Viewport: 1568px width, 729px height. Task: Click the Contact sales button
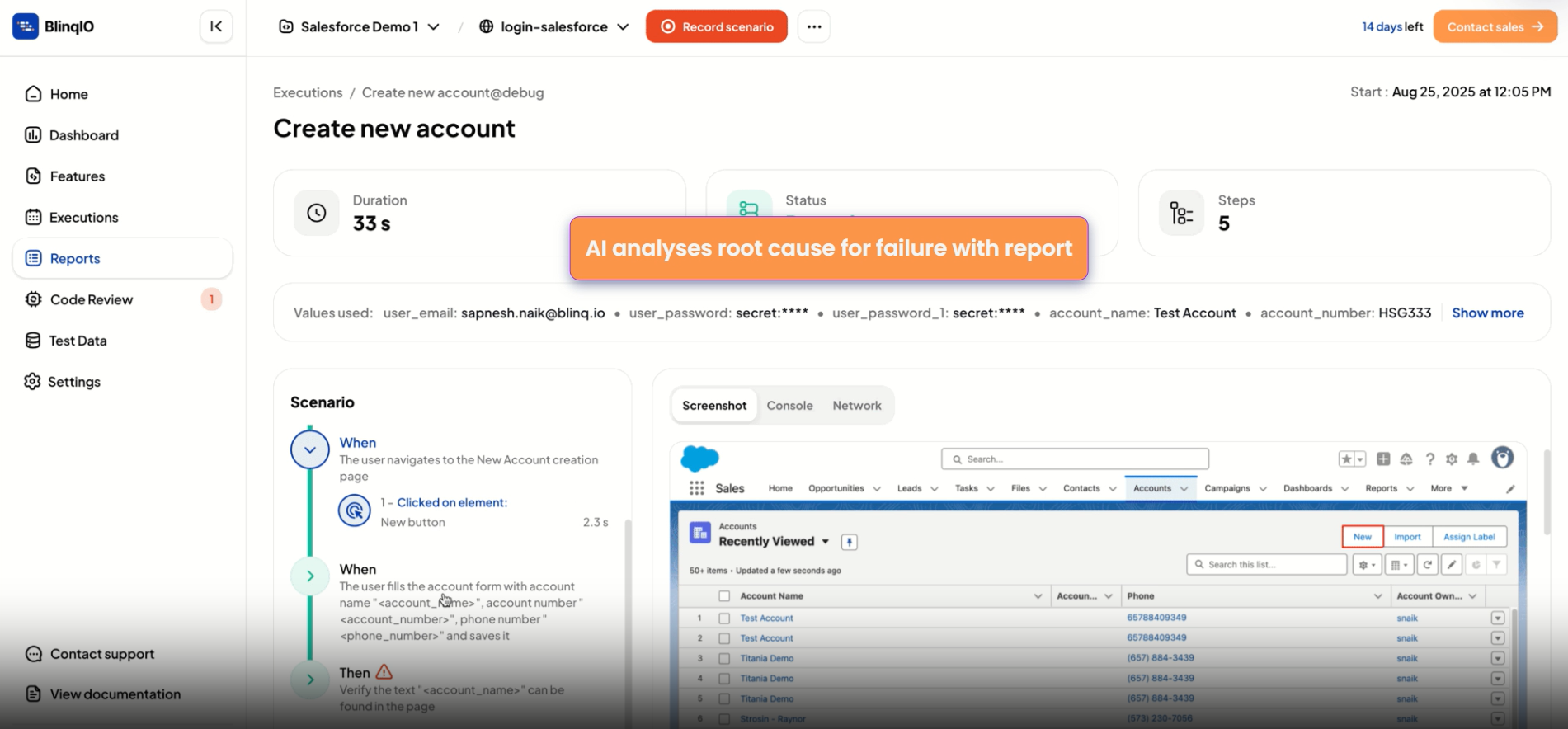[1495, 26]
